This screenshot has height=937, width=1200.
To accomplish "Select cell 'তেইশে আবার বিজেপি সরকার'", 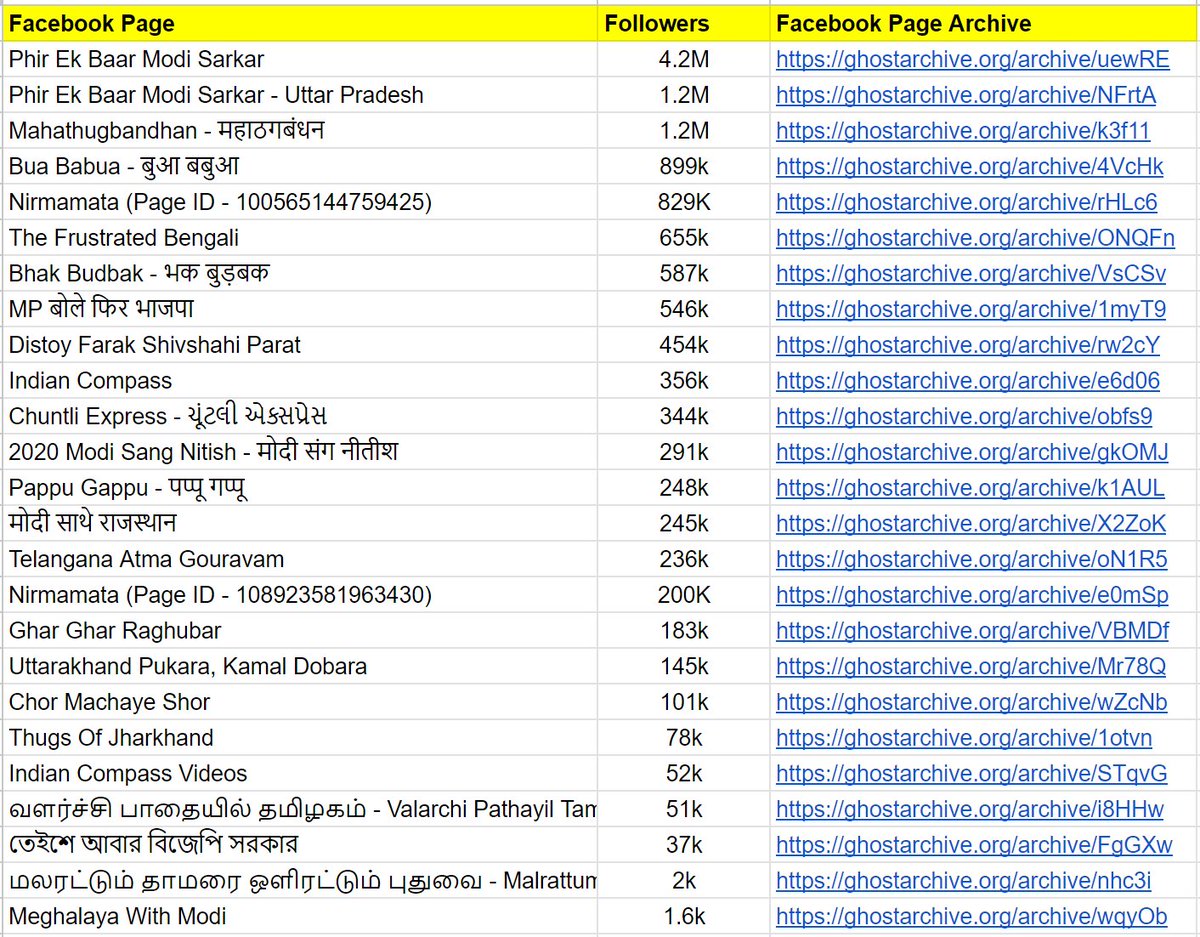I will coord(299,845).
